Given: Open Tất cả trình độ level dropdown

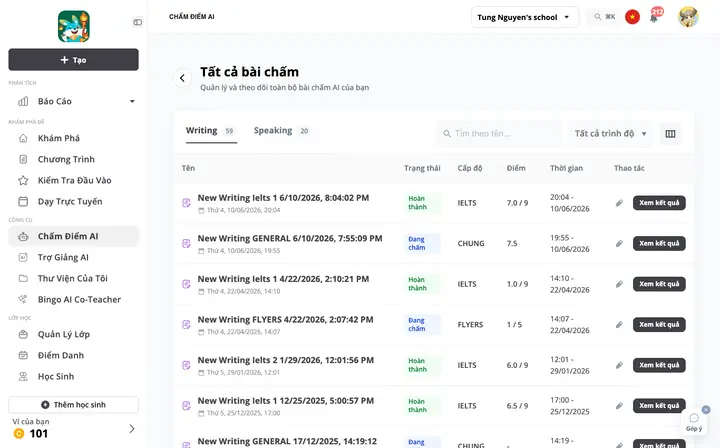Looking at the screenshot, I should pos(611,134).
